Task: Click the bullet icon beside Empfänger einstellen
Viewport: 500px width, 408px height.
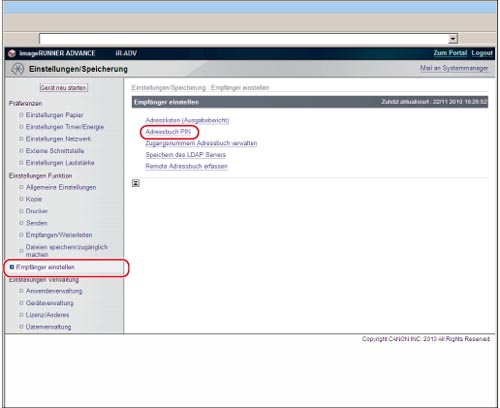Action: click(12, 267)
